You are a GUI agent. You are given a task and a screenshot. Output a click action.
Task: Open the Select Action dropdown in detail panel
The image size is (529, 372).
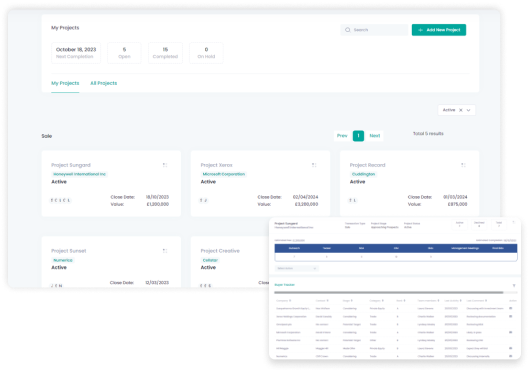coord(297,268)
